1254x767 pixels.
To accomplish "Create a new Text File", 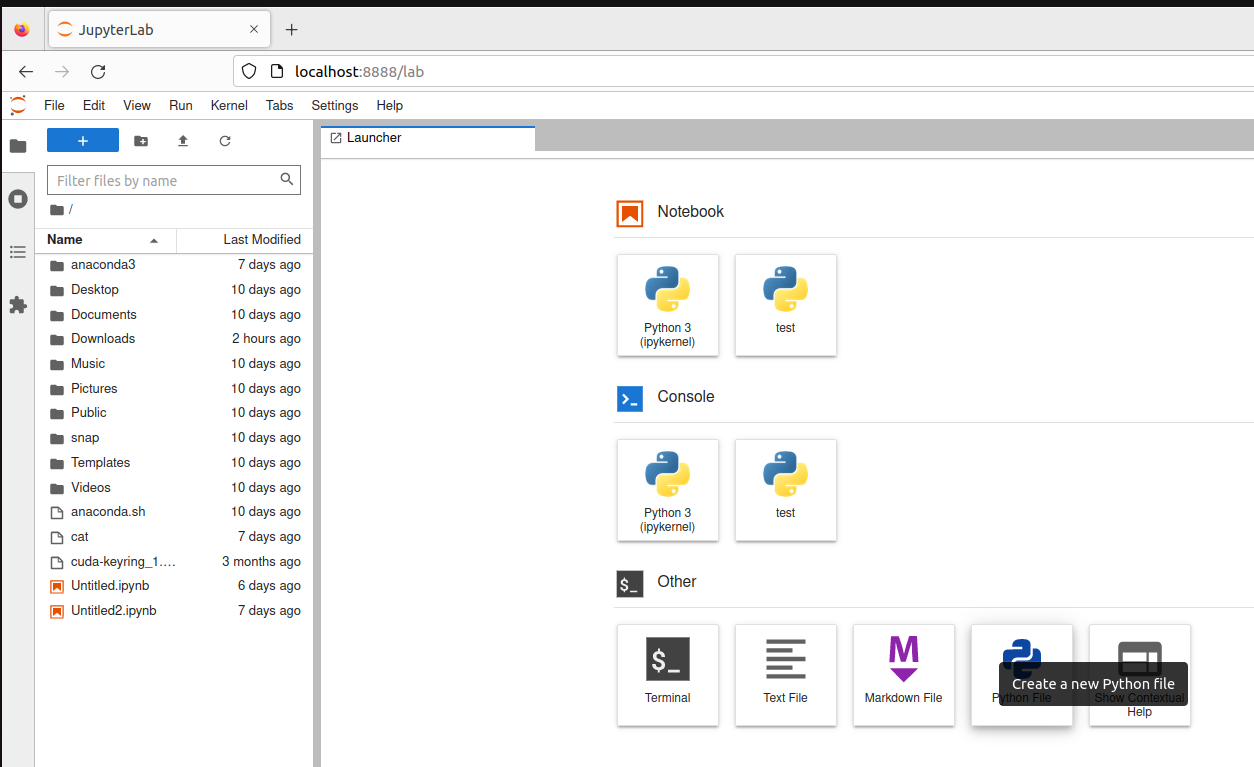I will 786,675.
